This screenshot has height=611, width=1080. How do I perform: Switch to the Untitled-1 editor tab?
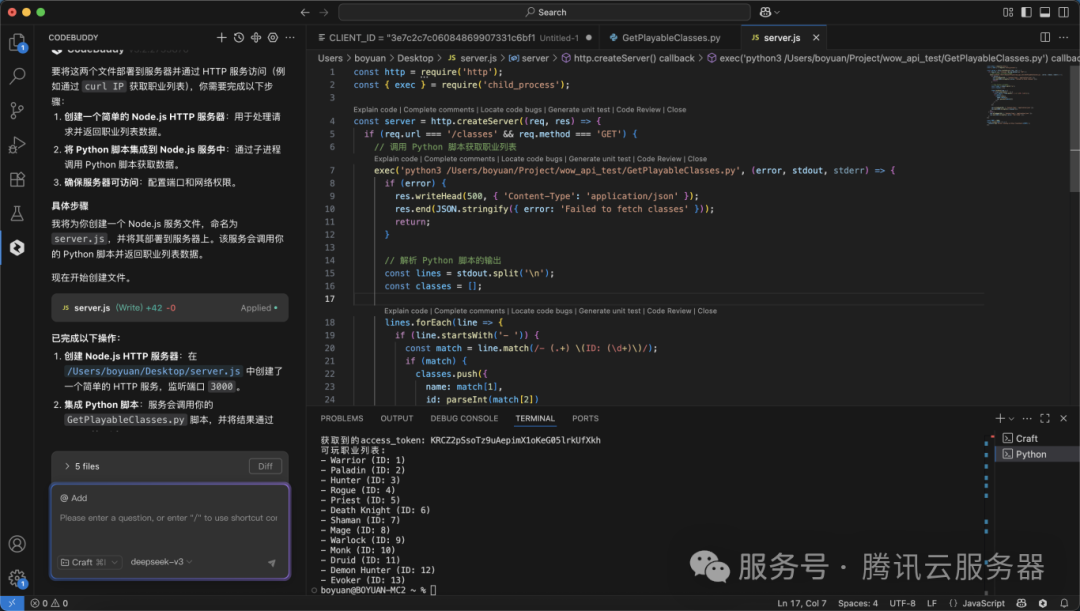(453, 38)
